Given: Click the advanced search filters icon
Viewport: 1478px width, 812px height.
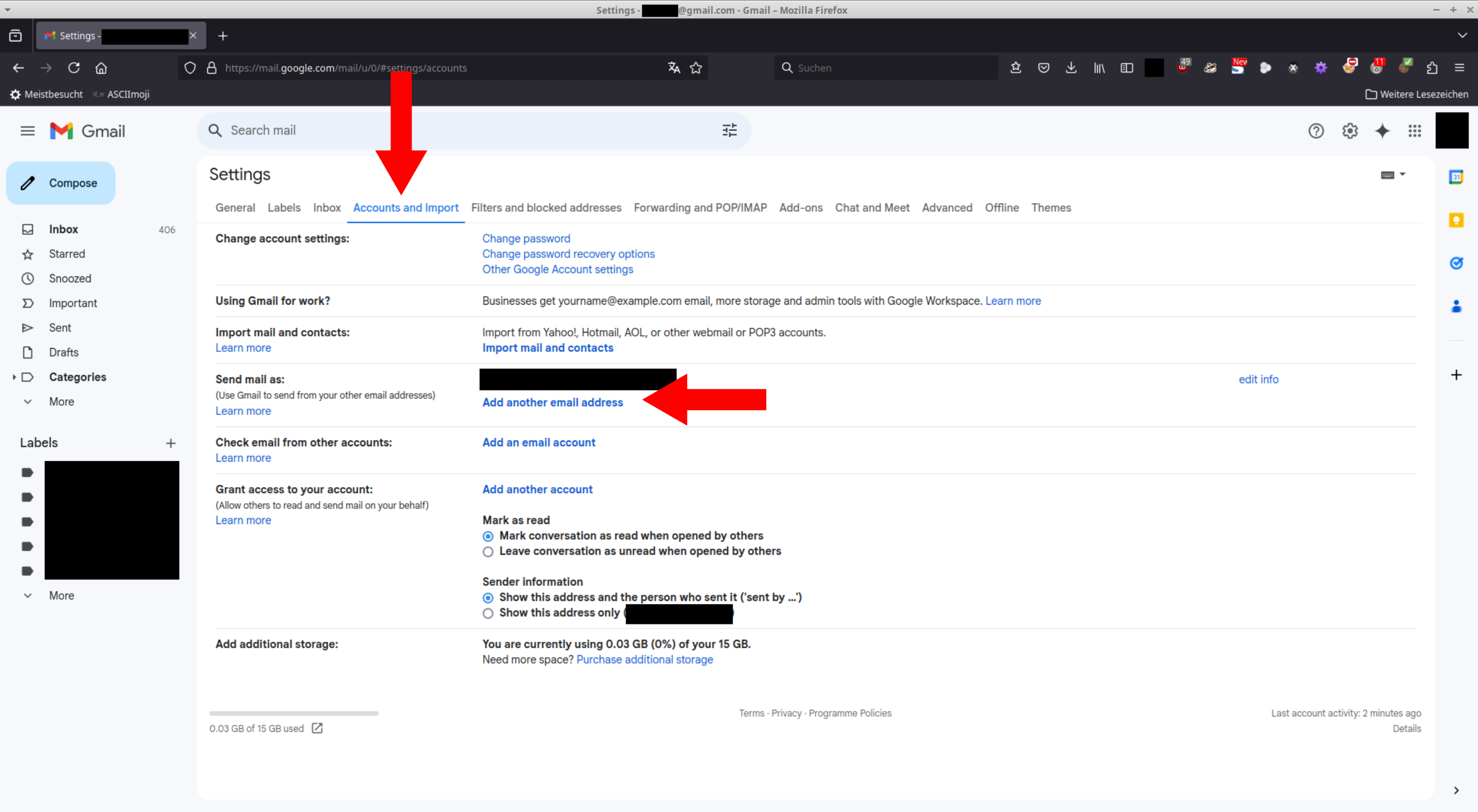Looking at the screenshot, I should tap(730, 130).
